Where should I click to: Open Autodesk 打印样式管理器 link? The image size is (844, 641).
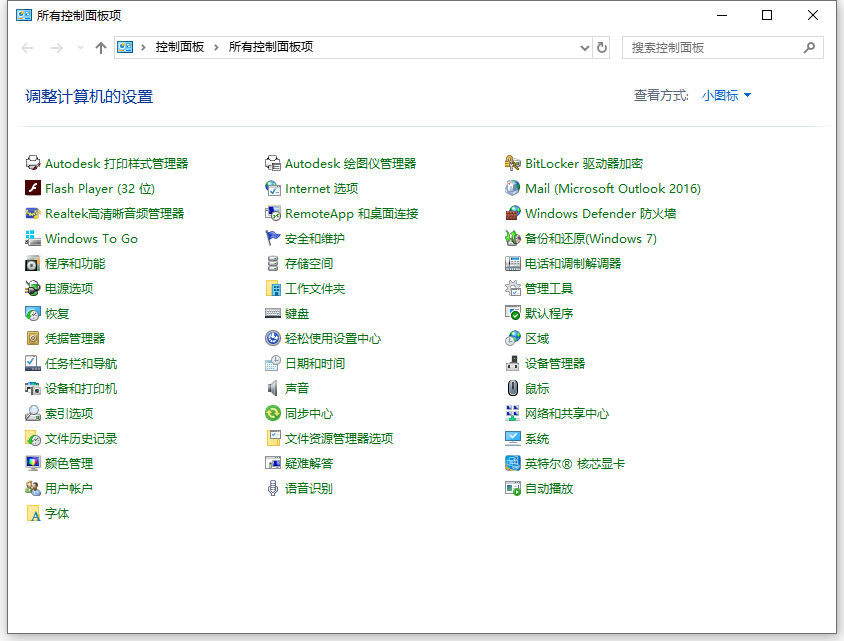click(x=117, y=164)
